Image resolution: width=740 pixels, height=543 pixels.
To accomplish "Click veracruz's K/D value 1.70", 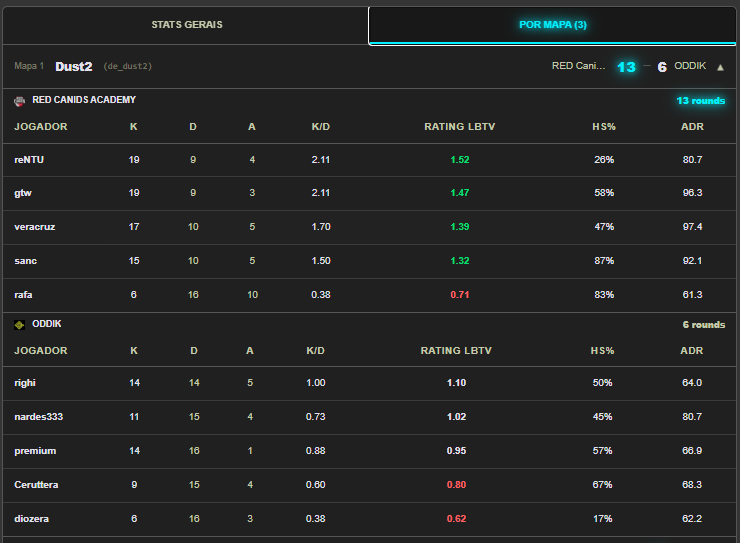I will click(321, 227).
